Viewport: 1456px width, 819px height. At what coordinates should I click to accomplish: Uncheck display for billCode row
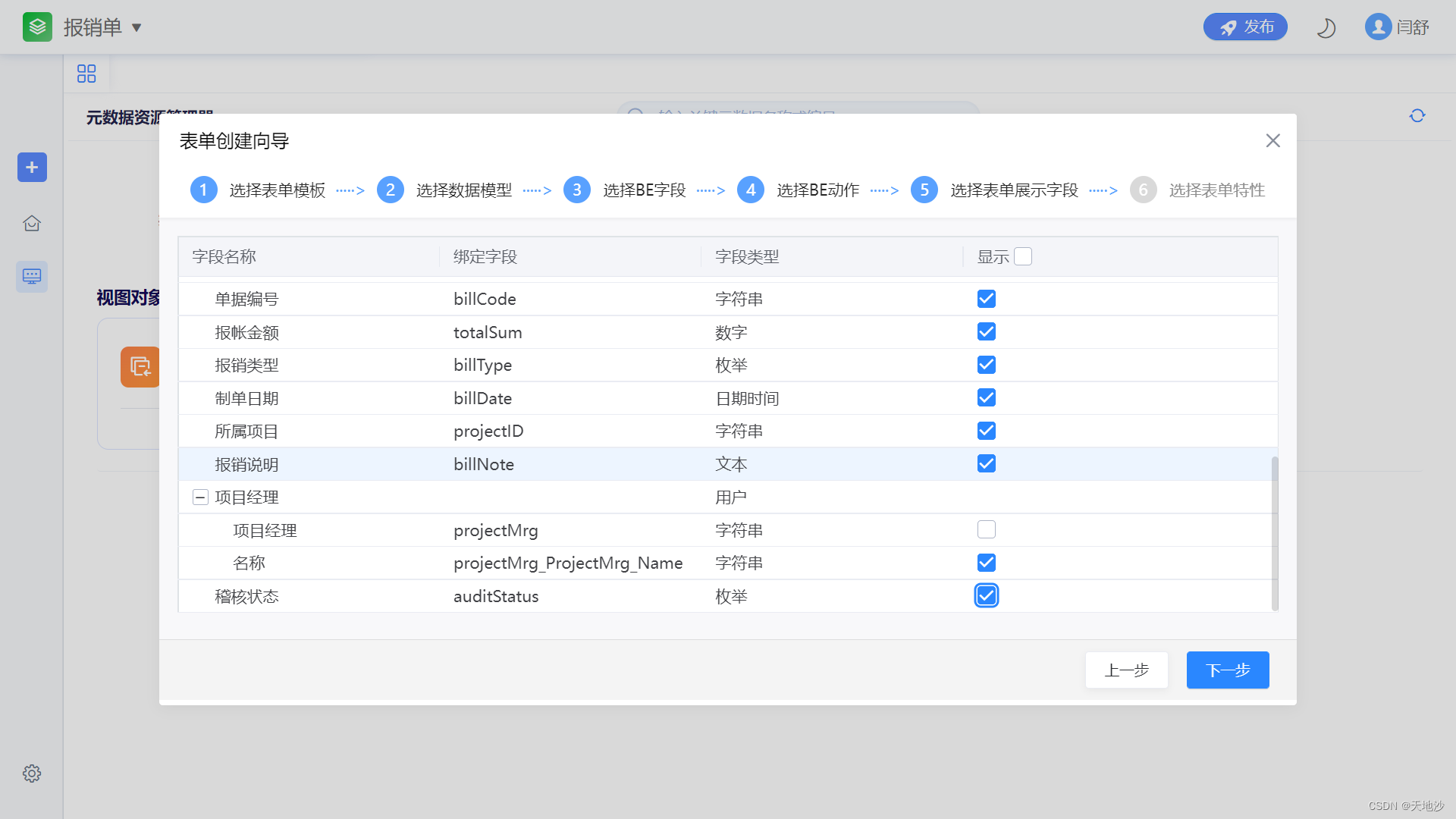(x=986, y=299)
